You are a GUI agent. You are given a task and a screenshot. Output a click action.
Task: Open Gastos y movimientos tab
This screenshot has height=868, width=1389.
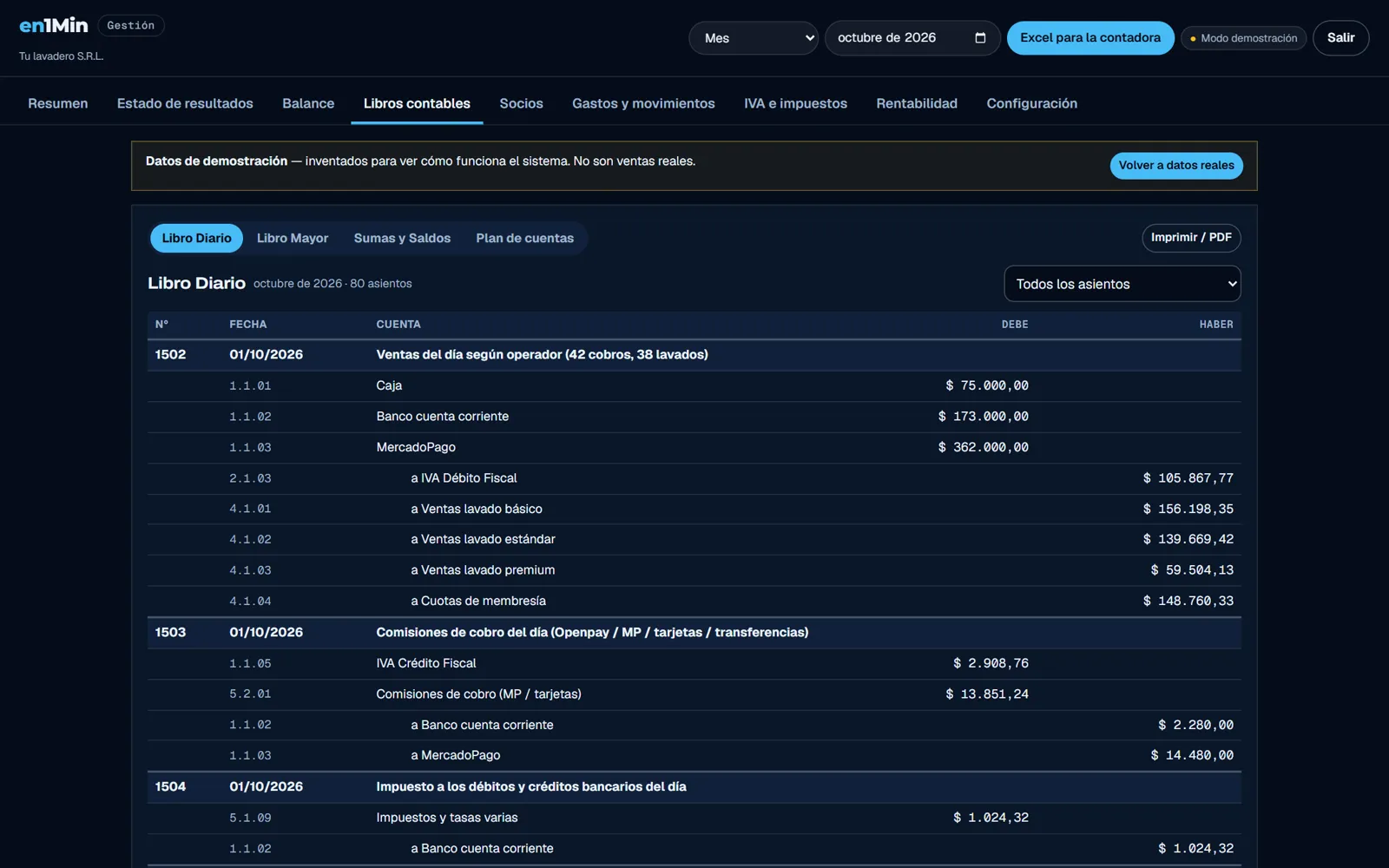click(643, 103)
